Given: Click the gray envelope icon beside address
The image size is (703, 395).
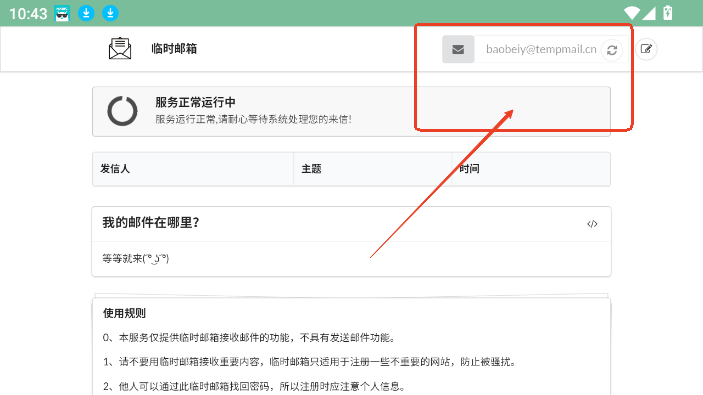Looking at the screenshot, I should pos(458,49).
